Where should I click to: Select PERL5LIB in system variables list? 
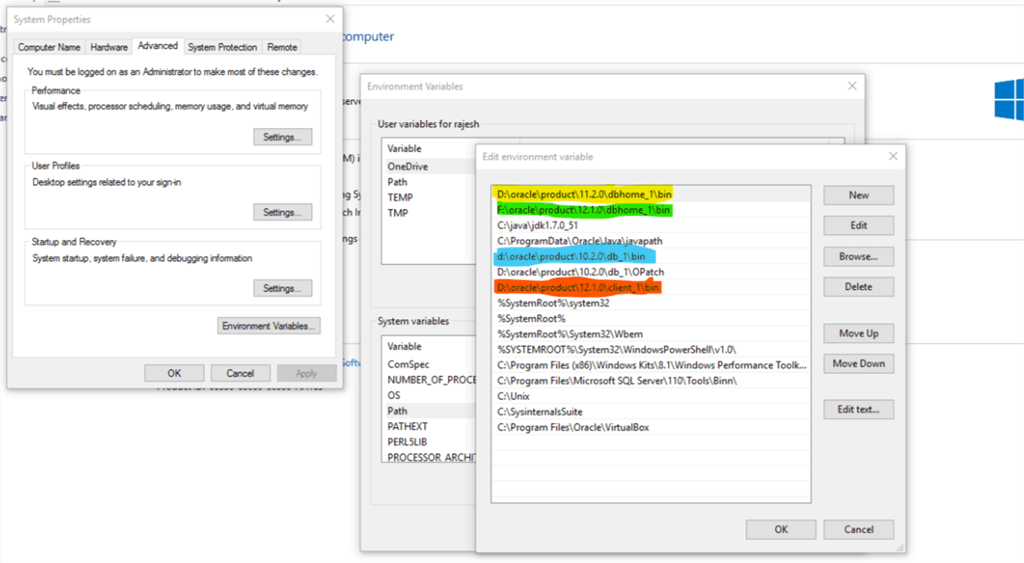click(429, 442)
